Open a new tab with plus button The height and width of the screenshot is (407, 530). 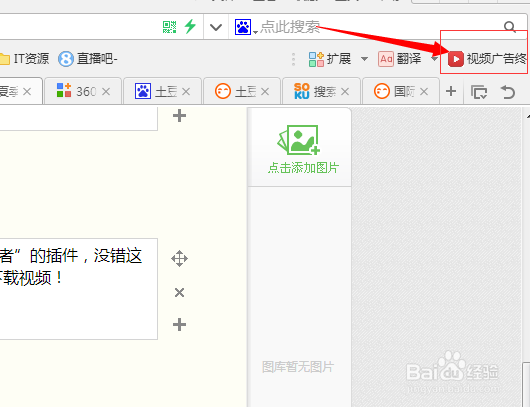click(x=451, y=91)
